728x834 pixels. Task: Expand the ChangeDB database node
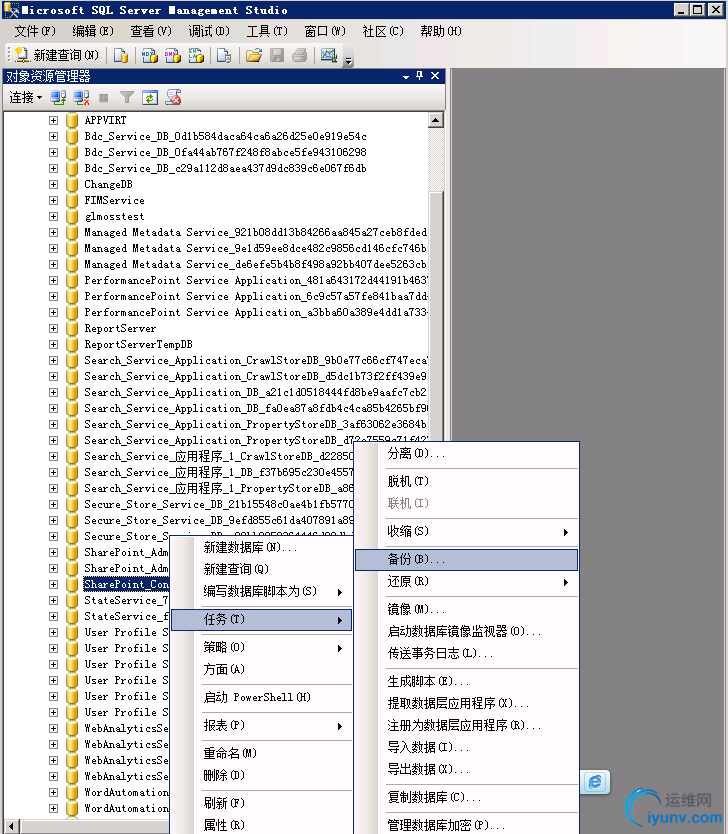[53, 185]
